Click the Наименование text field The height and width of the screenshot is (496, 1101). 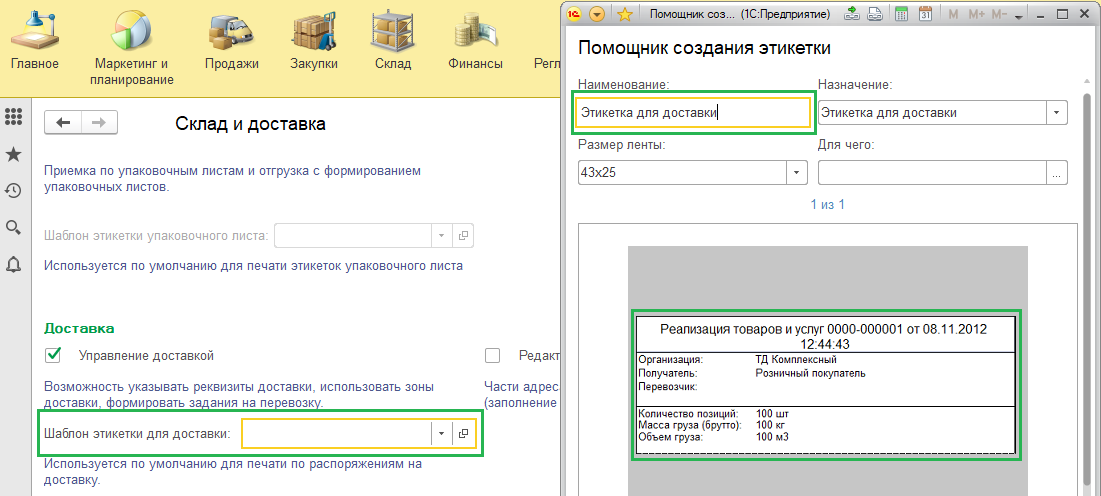[693, 112]
